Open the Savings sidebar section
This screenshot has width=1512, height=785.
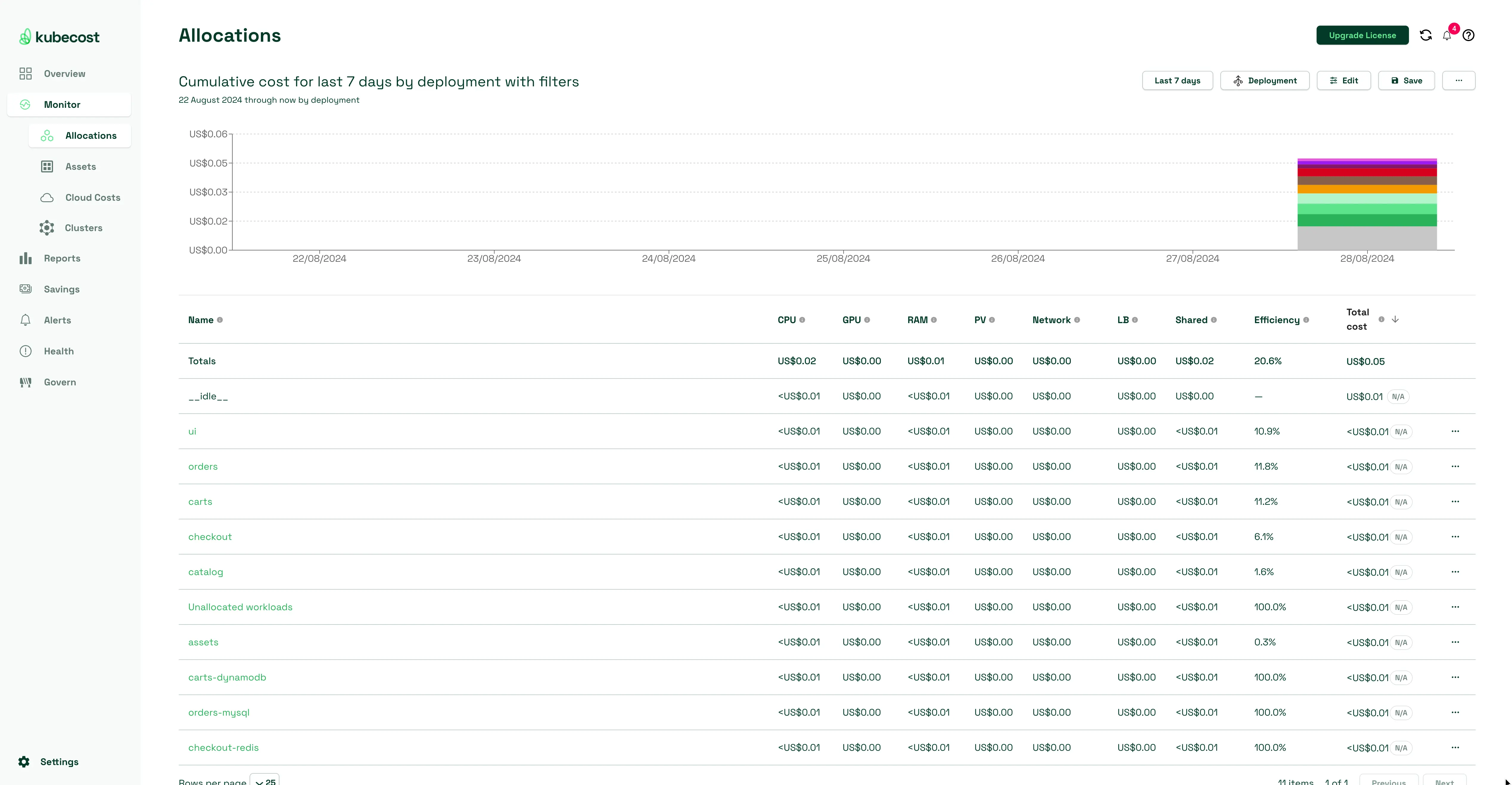point(61,289)
